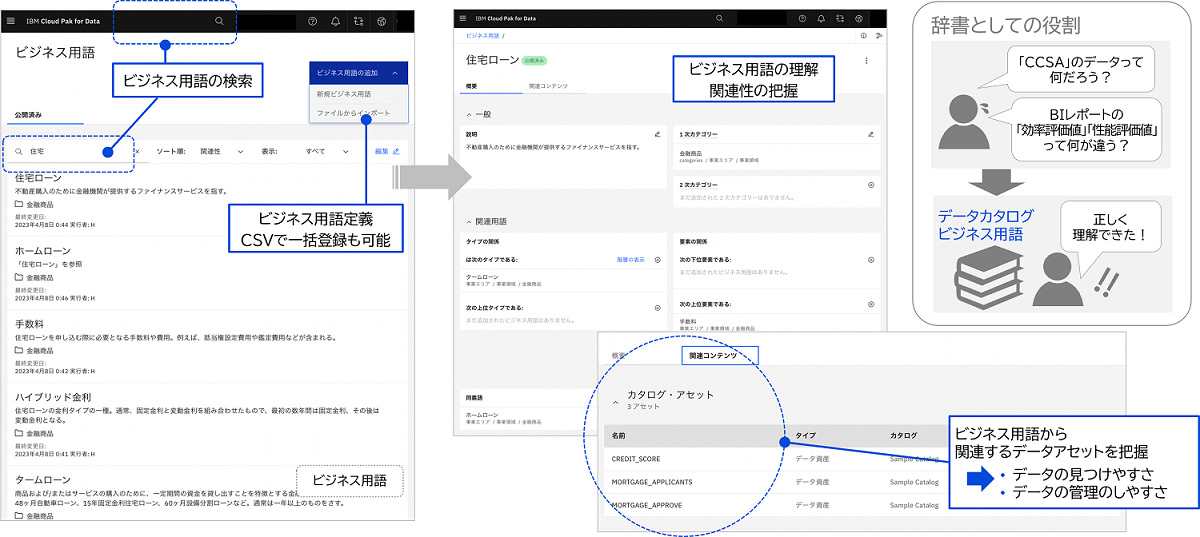Add a term under 次の下位要素である with the plus icon
The image size is (1200, 537).
871,259
